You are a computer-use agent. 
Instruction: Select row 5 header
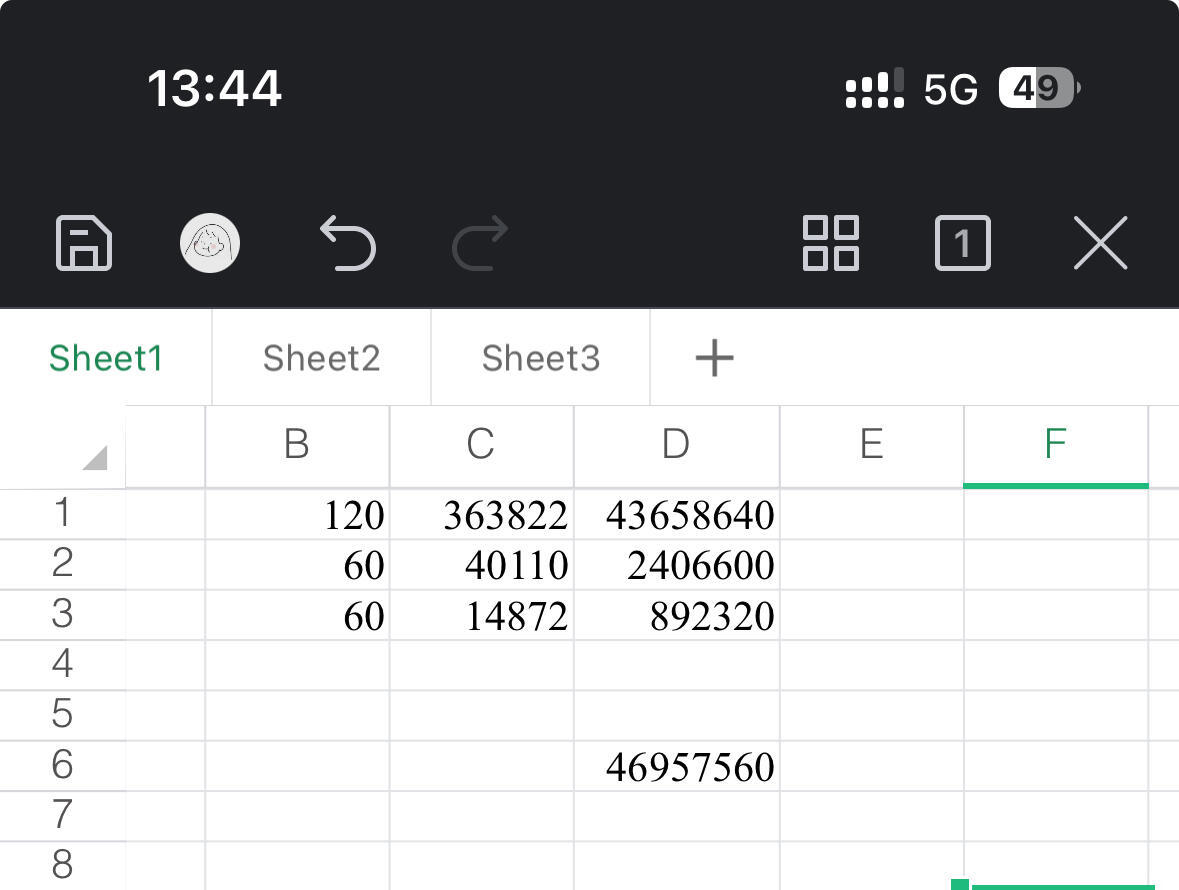tap(62, 715)
